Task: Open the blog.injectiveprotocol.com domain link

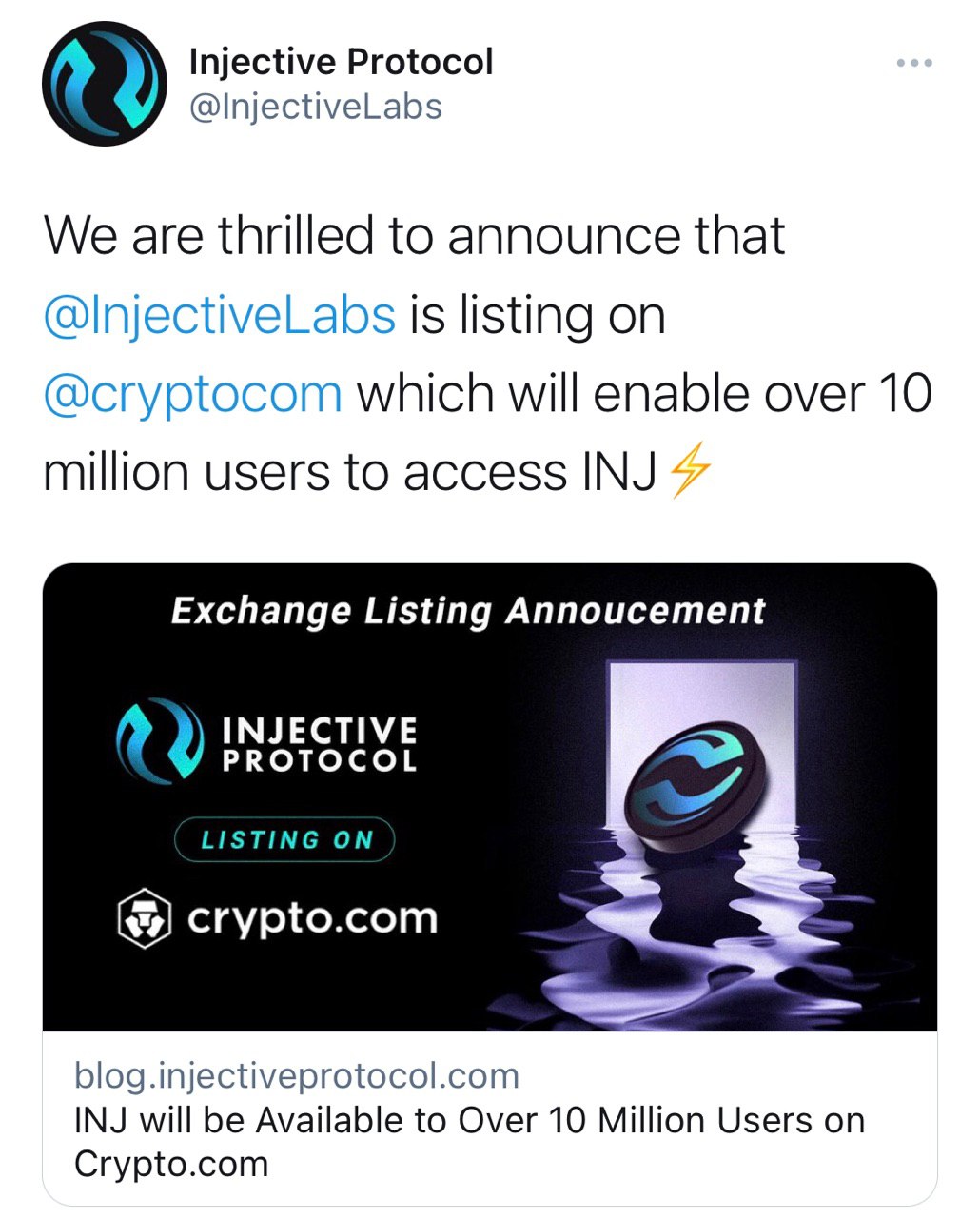Action: point(297,1076)
